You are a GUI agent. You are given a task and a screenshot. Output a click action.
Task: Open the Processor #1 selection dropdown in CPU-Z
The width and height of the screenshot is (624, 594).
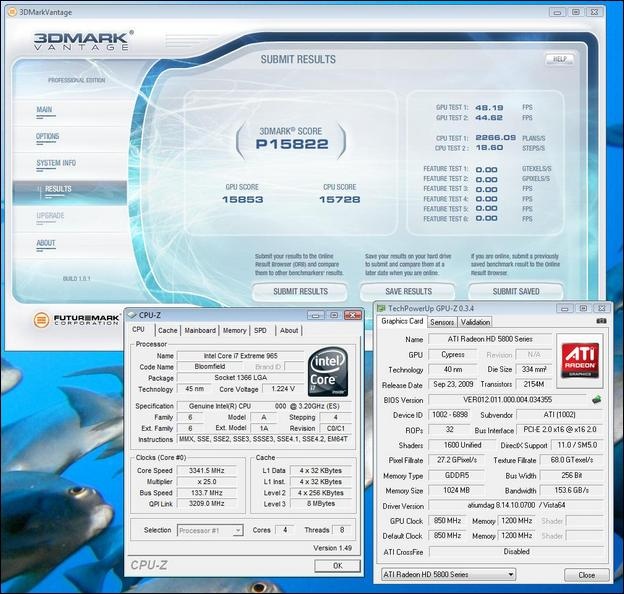point(210,530)
